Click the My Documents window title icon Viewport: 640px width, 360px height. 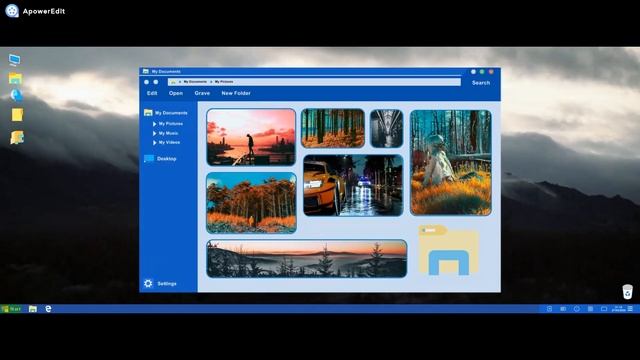point(146,71)
